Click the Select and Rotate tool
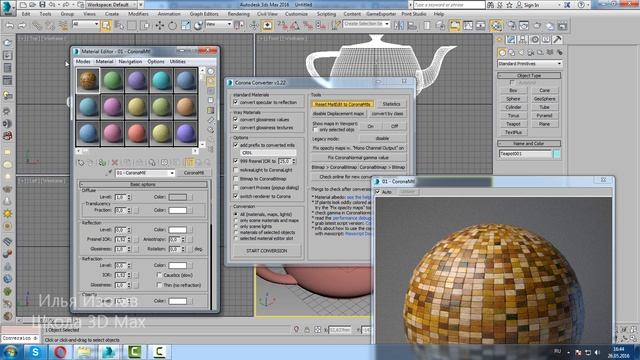The width and height of the screenshot is (640, 360). (173, 26)
